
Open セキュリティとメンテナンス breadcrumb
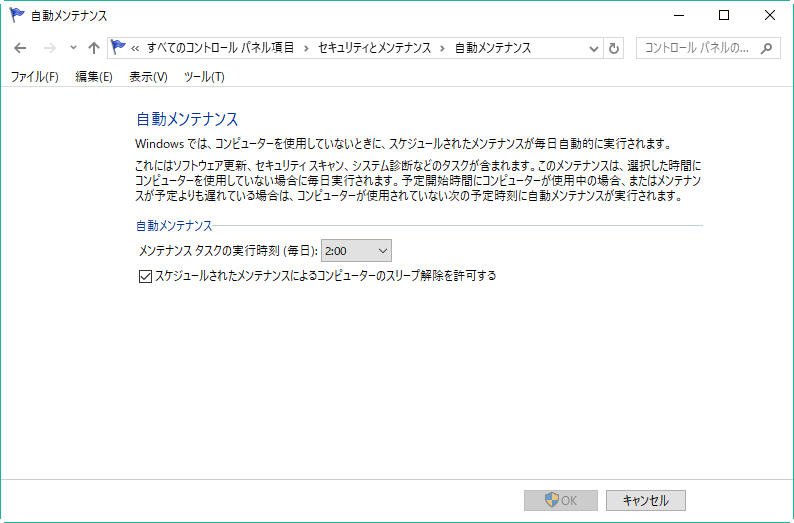pos(374,48)
